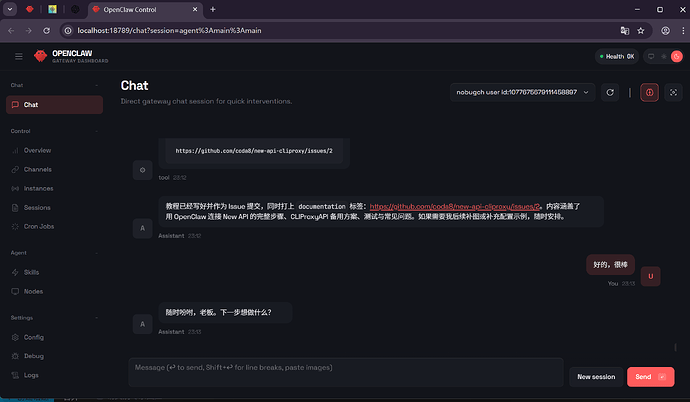
Task: Click the Logs scroll icon
Action: (15, 375)
